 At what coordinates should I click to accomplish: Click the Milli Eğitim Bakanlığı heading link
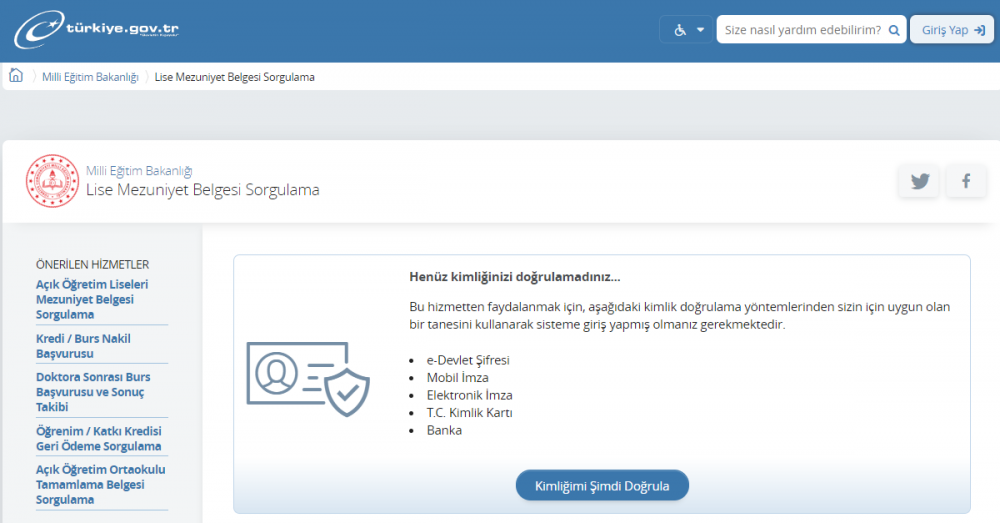[139, 171]
